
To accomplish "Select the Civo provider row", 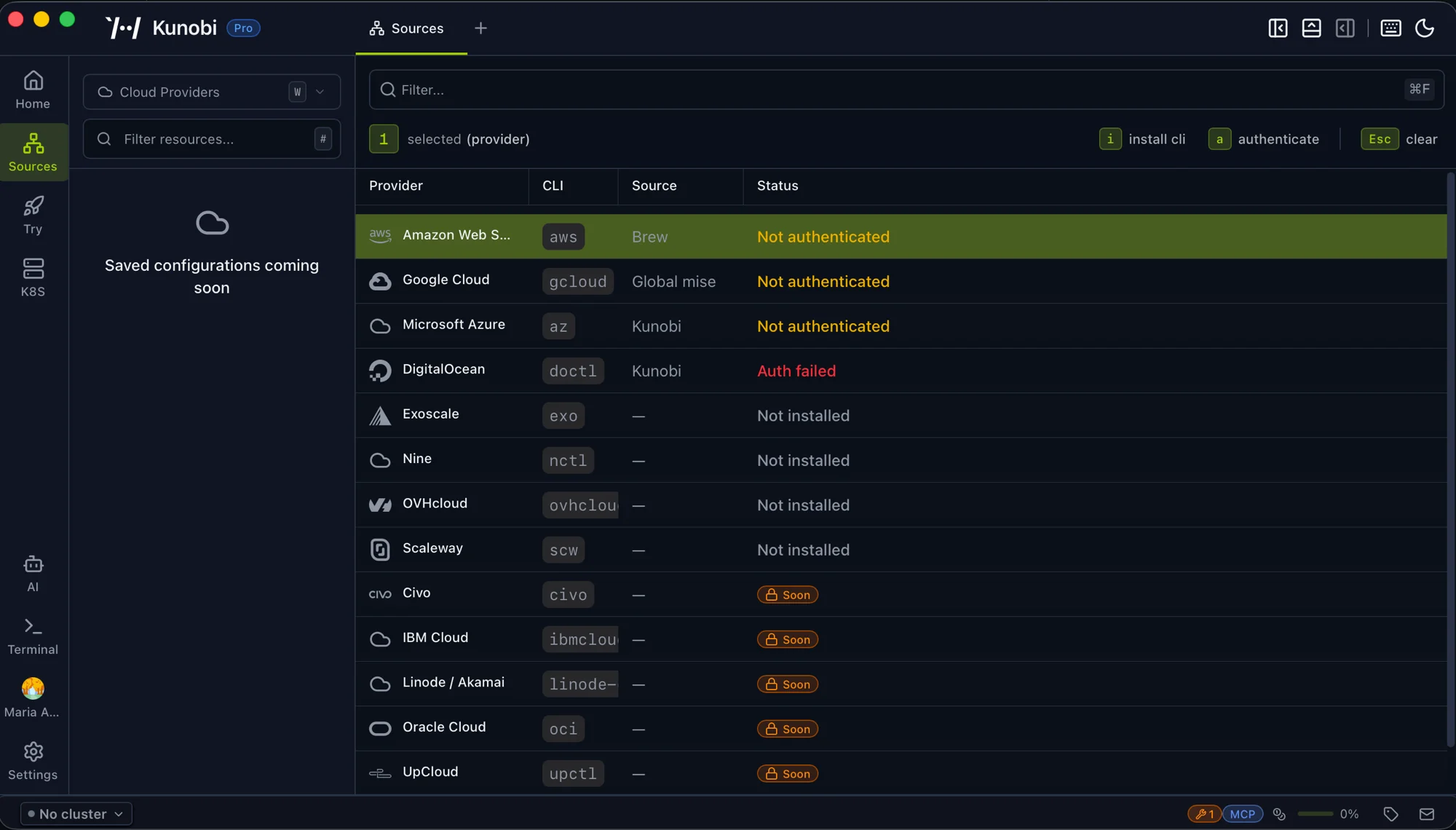I will tap(901, 594).
